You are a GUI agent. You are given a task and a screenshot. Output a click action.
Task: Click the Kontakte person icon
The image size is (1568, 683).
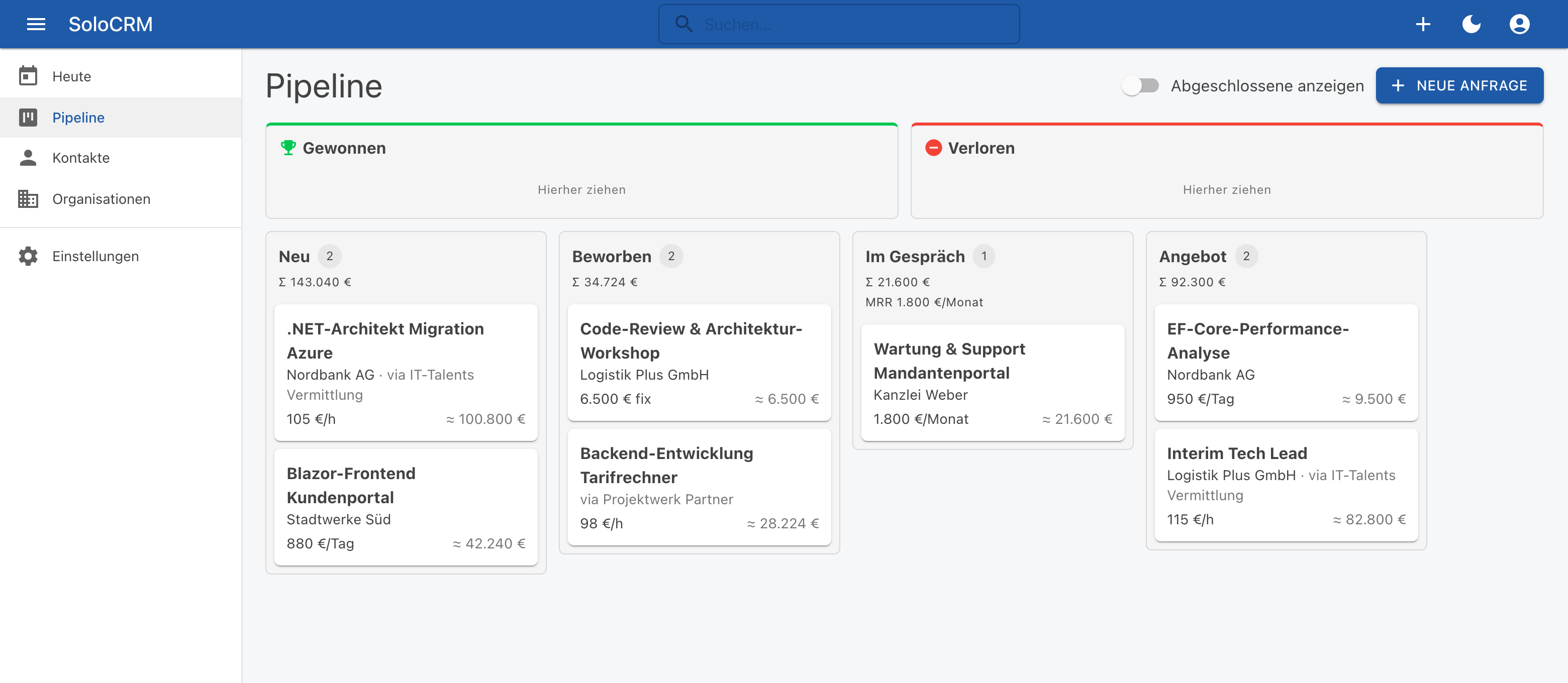pos(28,158)
